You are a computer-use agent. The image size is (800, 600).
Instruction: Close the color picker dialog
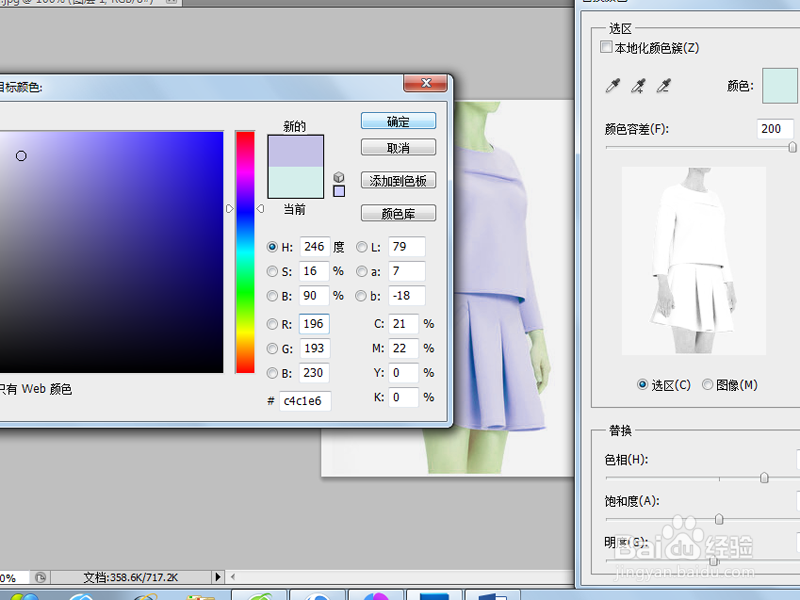coord(426,83)
